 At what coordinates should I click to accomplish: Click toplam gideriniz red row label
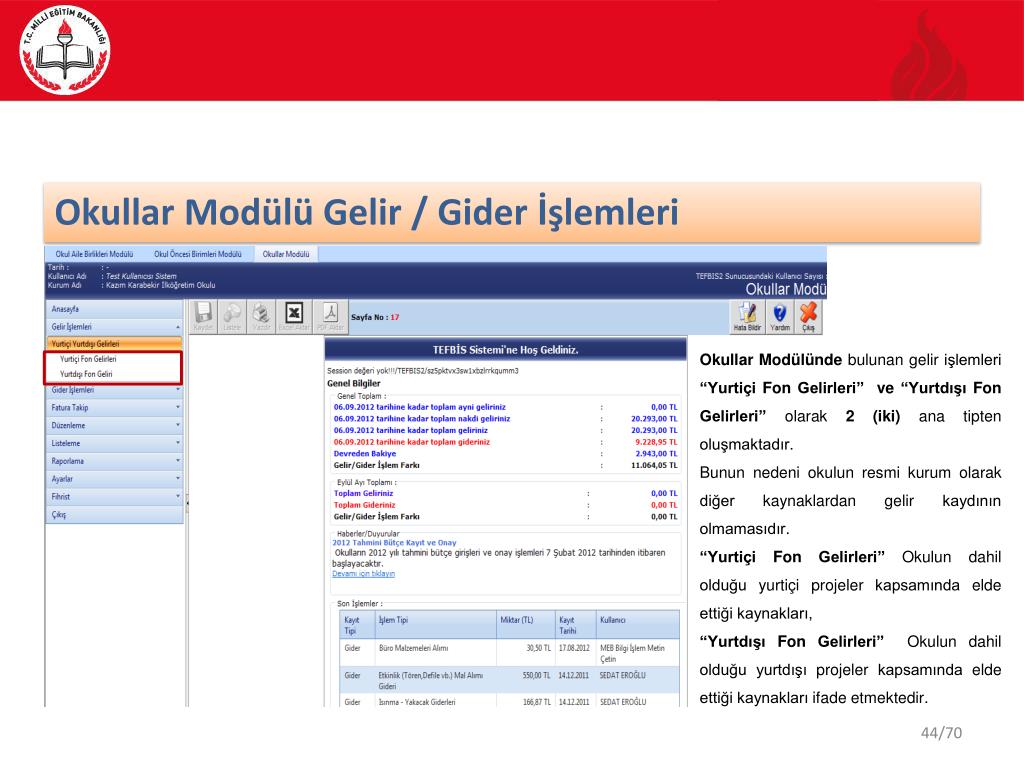point(411,442)
